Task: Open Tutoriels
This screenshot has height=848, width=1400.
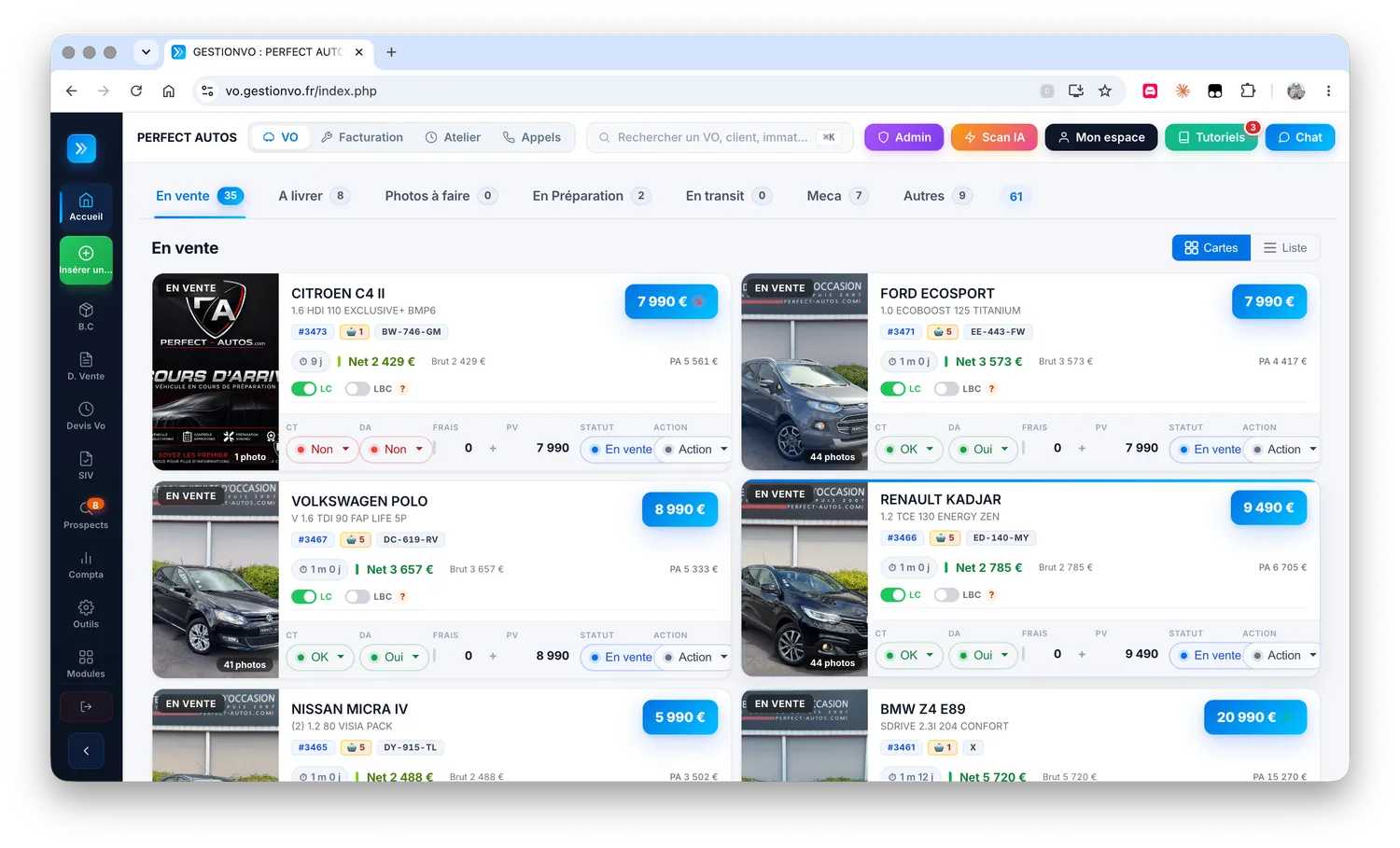Action: click(1211, 137)
